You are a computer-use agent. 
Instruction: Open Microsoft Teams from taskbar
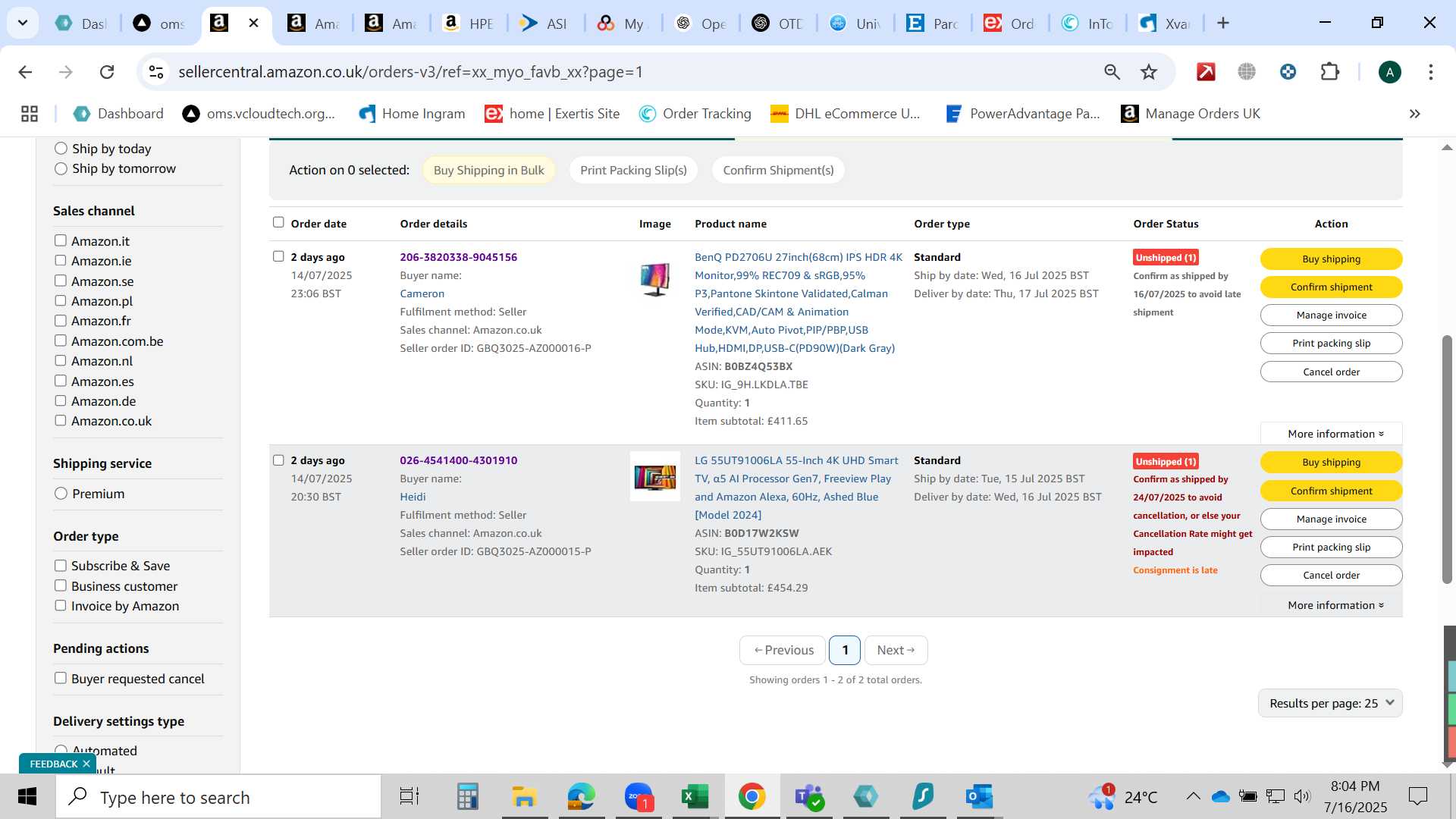(x=808, y=797)
